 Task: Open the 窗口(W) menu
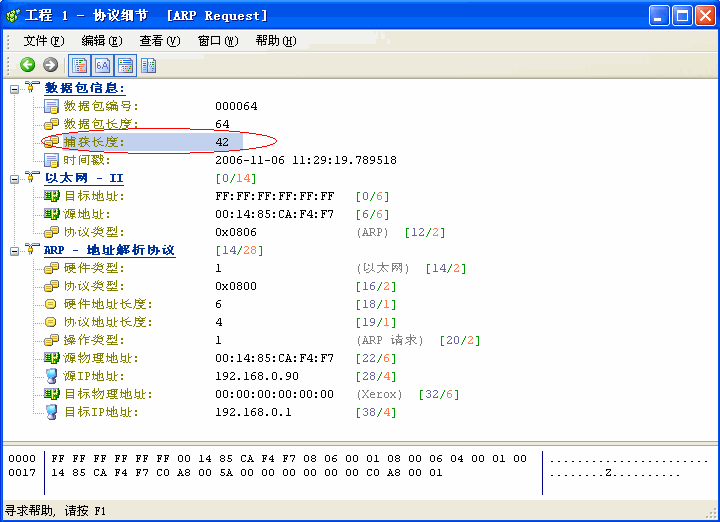pyautogui.click(x=218, y=41)
